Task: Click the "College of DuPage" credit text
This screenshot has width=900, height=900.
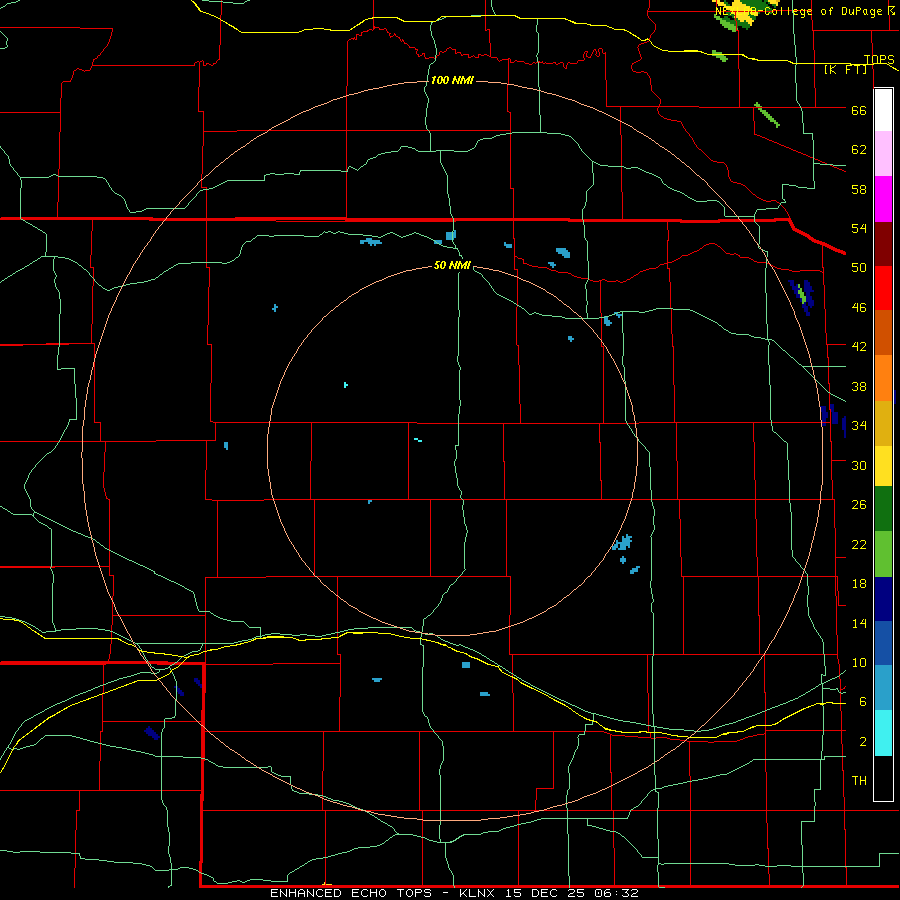Action: tap(823, 11)
